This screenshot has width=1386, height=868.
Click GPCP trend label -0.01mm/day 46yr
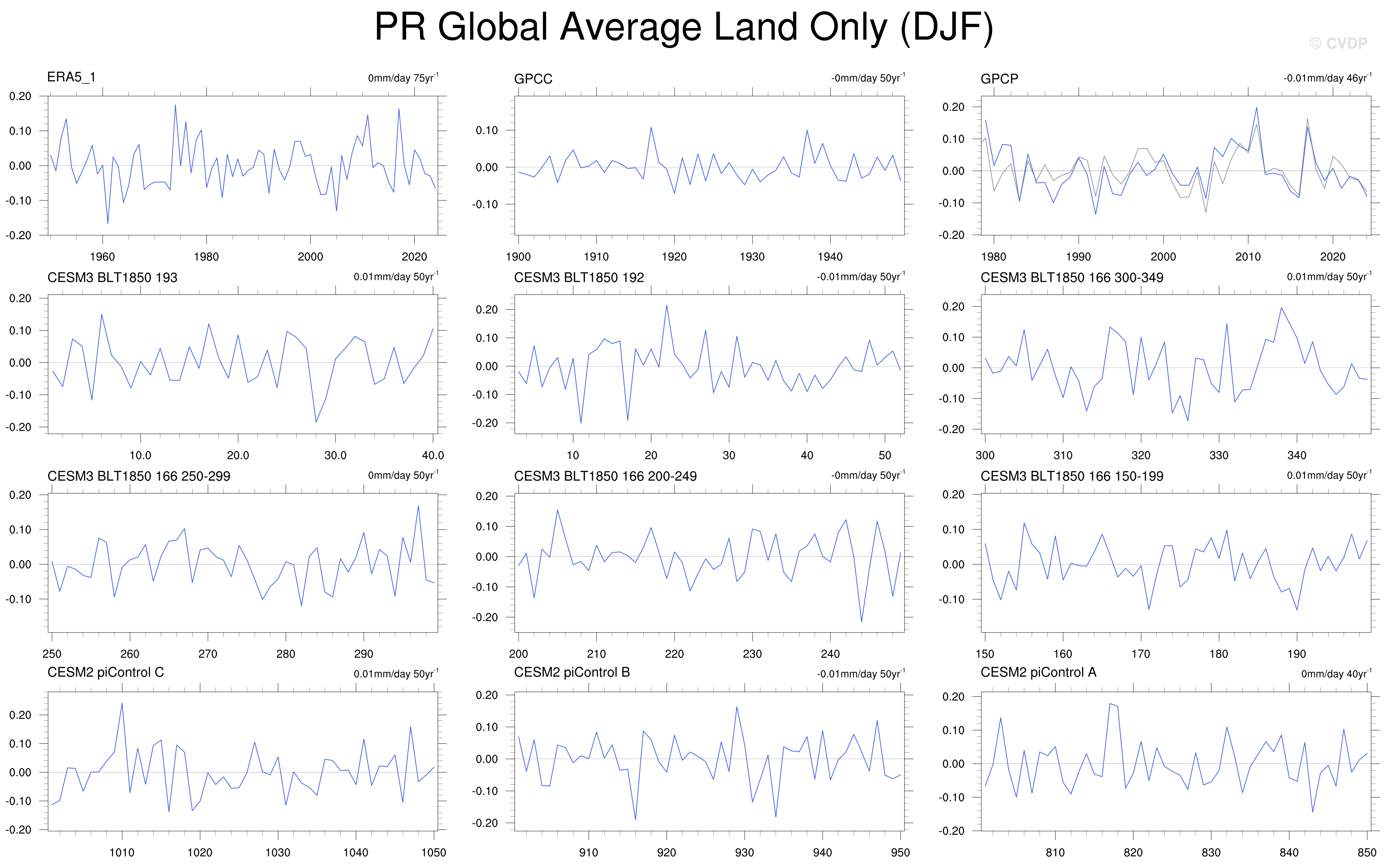click(x=1327, y=78)
